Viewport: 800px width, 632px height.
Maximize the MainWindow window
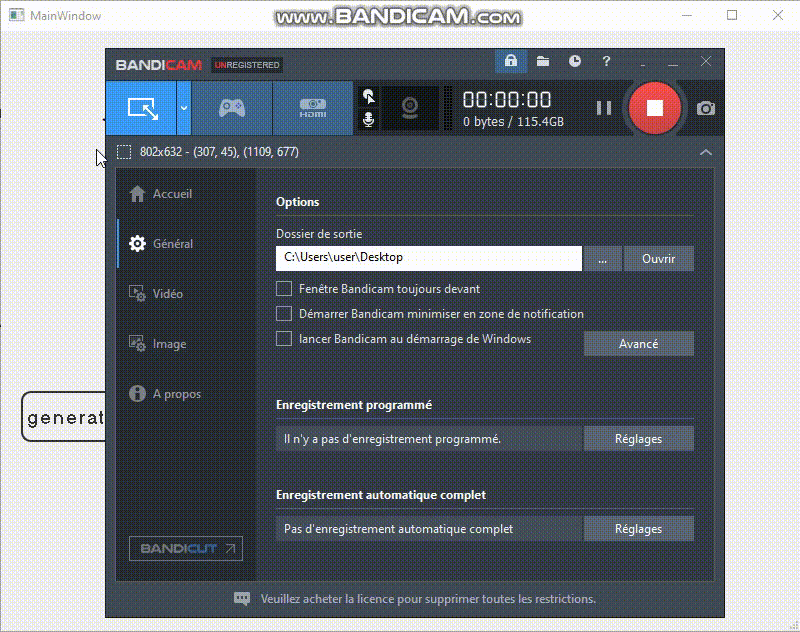pos(732,15)
